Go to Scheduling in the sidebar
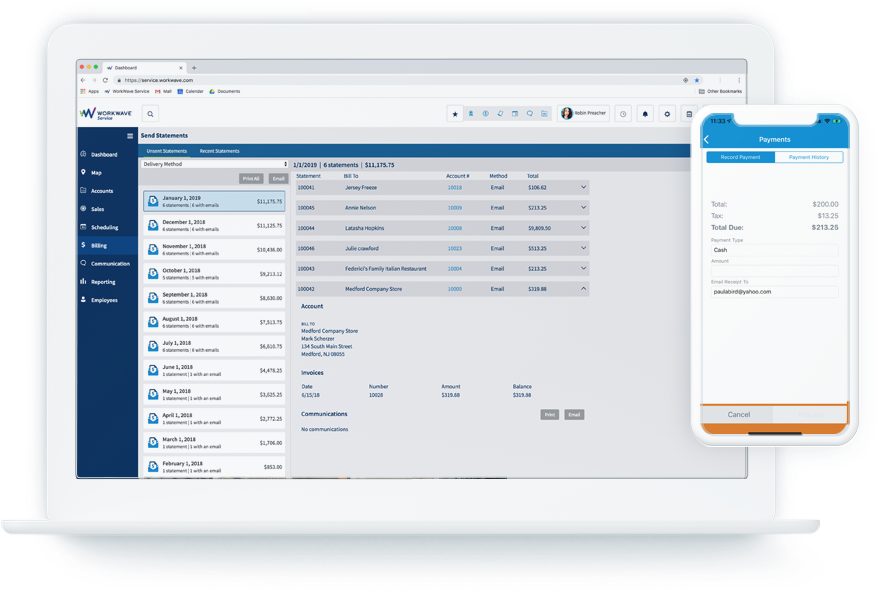879x591 pixels. [104, 227]
